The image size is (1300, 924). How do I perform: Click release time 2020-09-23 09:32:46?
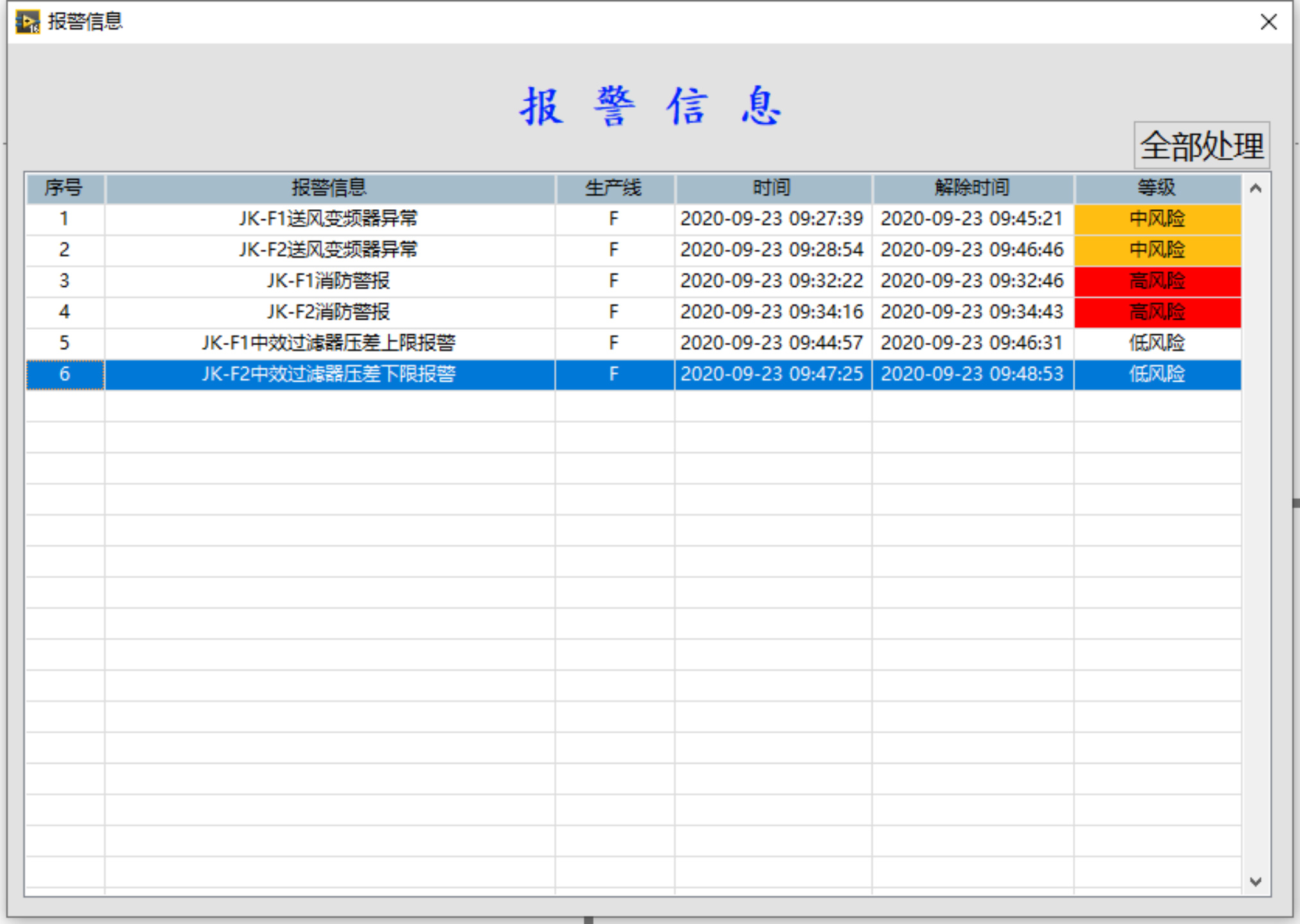(973, 281)
